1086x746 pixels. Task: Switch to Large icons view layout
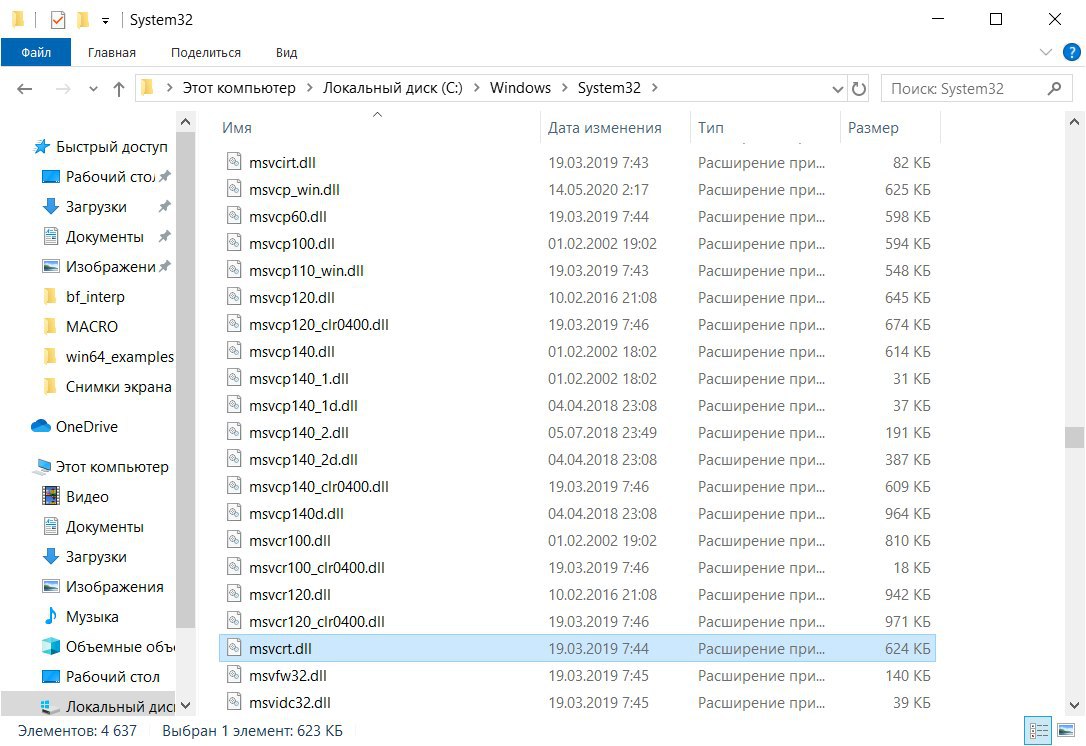tap(1067, 731)
